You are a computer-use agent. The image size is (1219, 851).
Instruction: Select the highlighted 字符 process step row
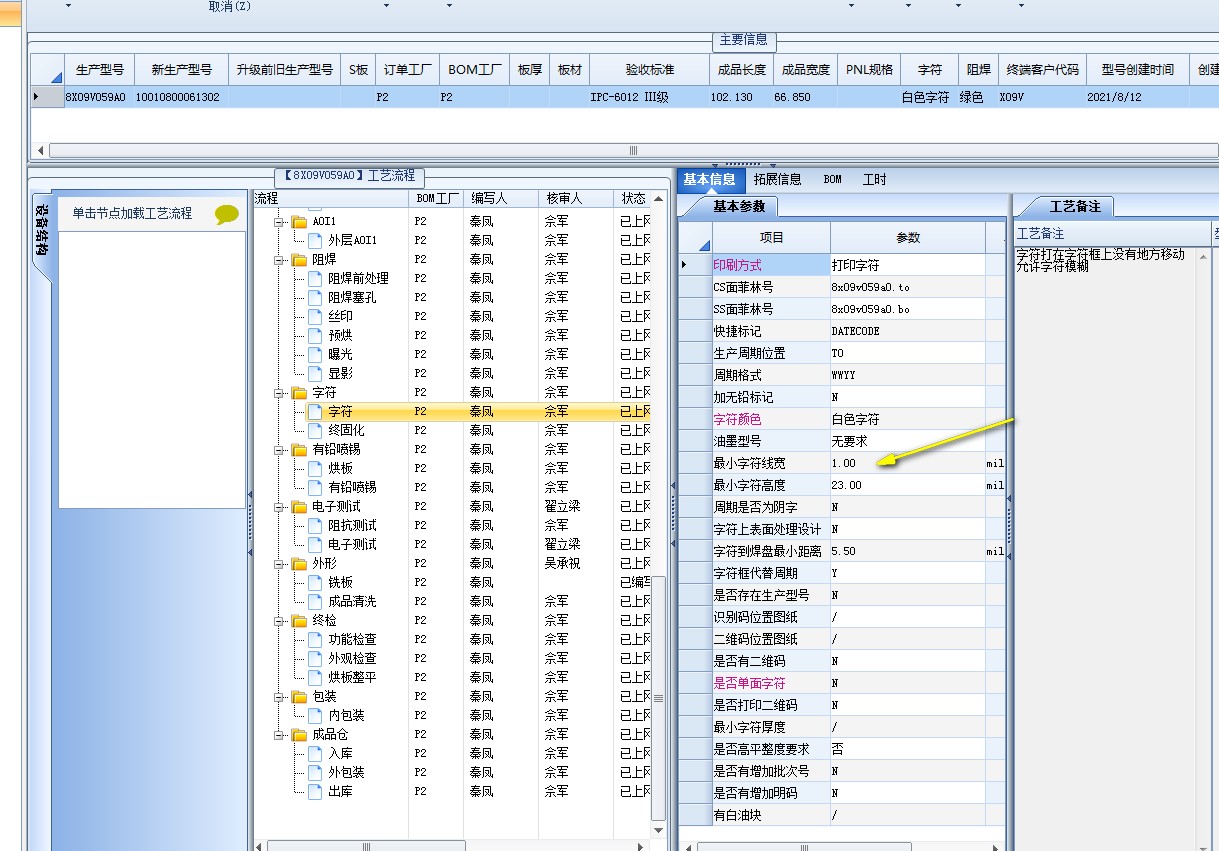[453, 411]
